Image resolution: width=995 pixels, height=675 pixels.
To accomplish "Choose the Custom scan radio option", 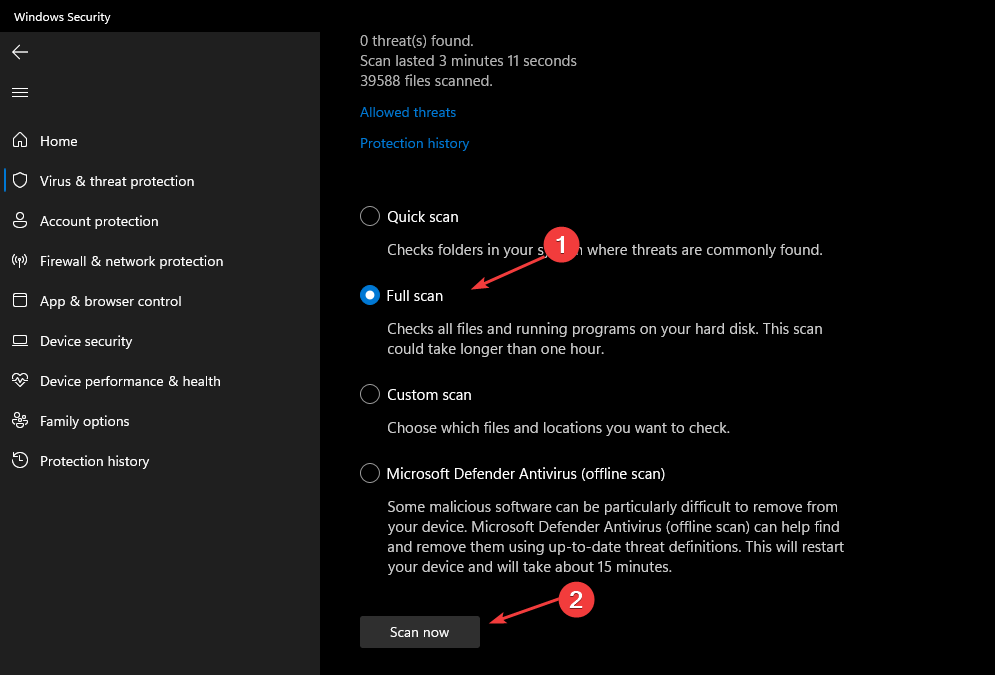I will pyautogui.click(x=370, y=394).
